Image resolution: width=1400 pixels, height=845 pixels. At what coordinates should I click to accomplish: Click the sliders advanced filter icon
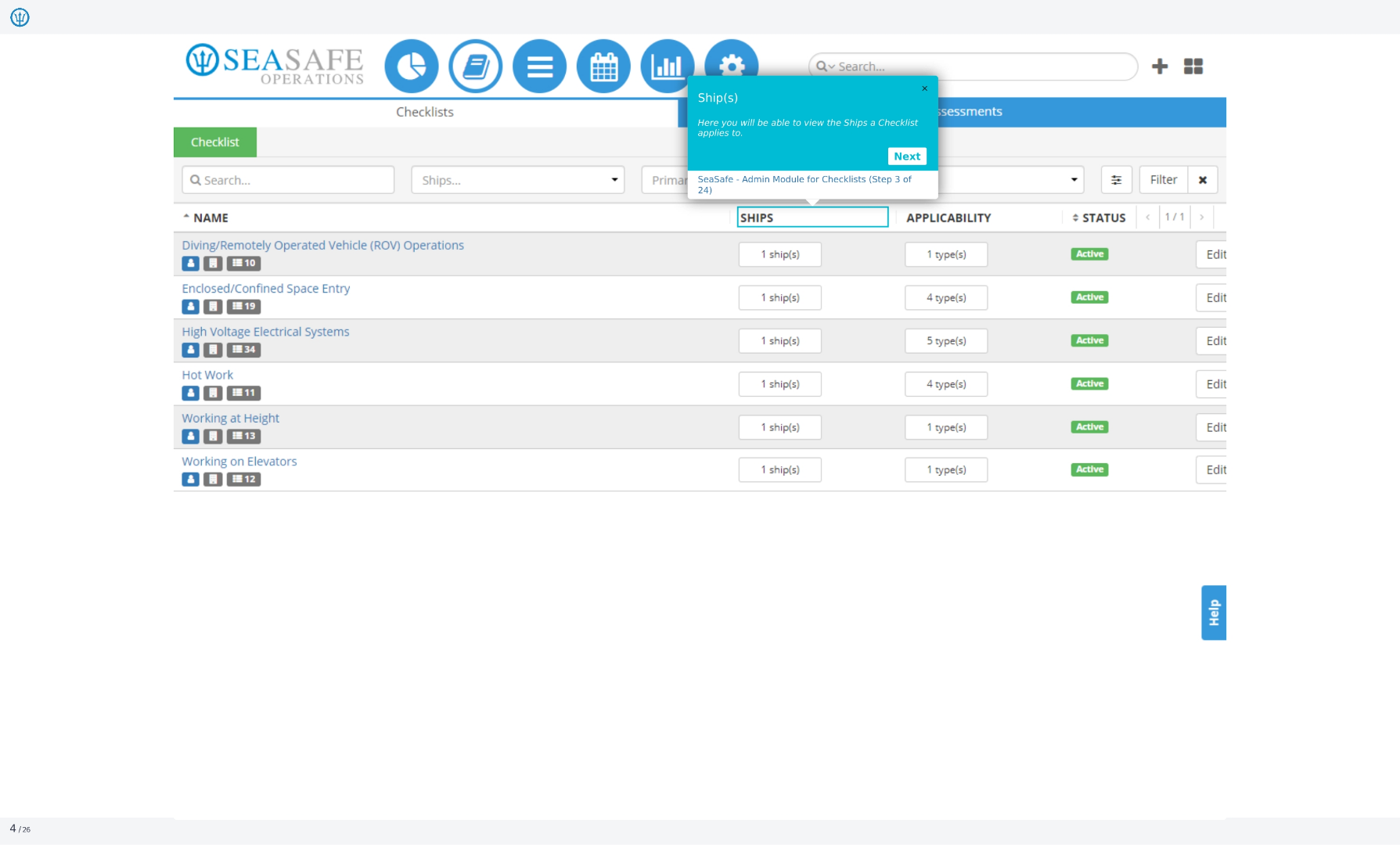tap(1117, 180)
